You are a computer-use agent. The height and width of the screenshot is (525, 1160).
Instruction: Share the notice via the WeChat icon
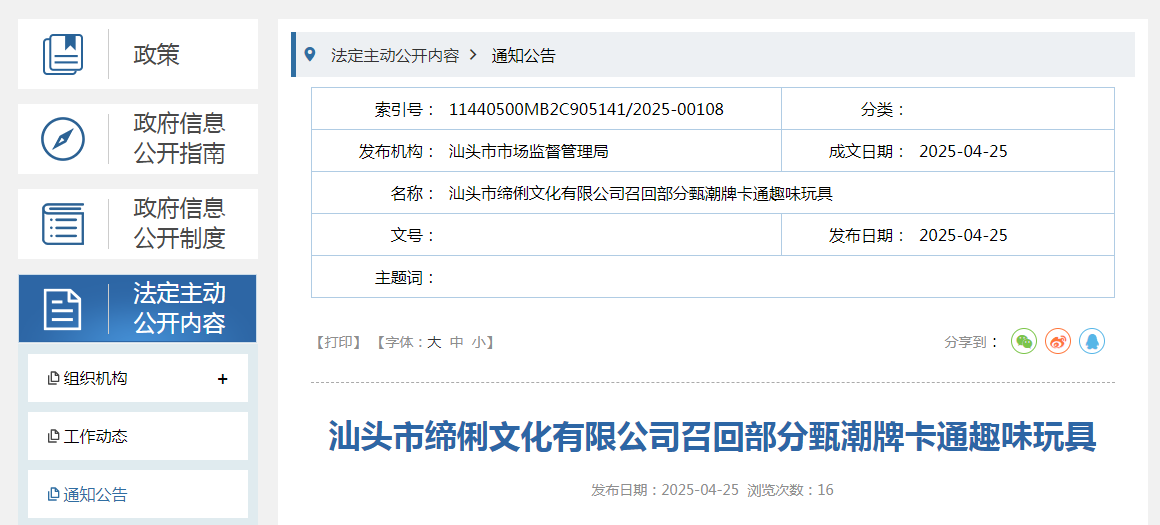click(x=1024, y=341)
